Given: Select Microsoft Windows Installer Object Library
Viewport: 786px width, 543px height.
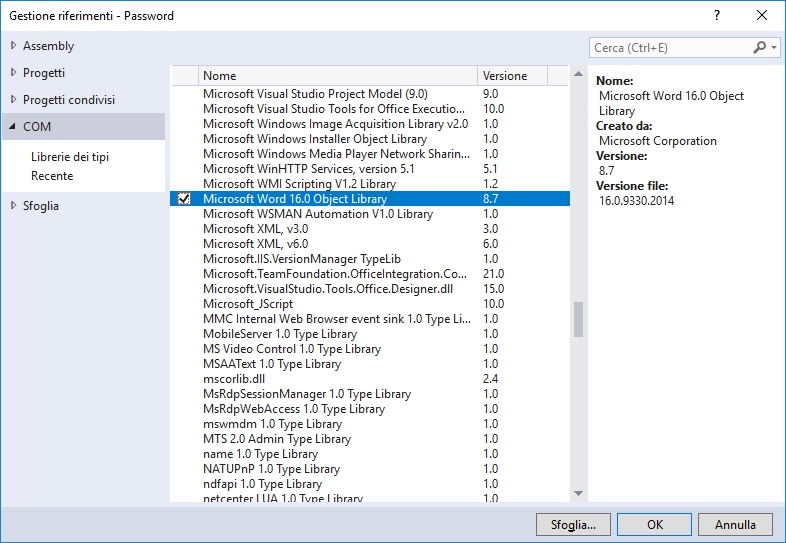Looking at the screenshot, I should [369, 139].
